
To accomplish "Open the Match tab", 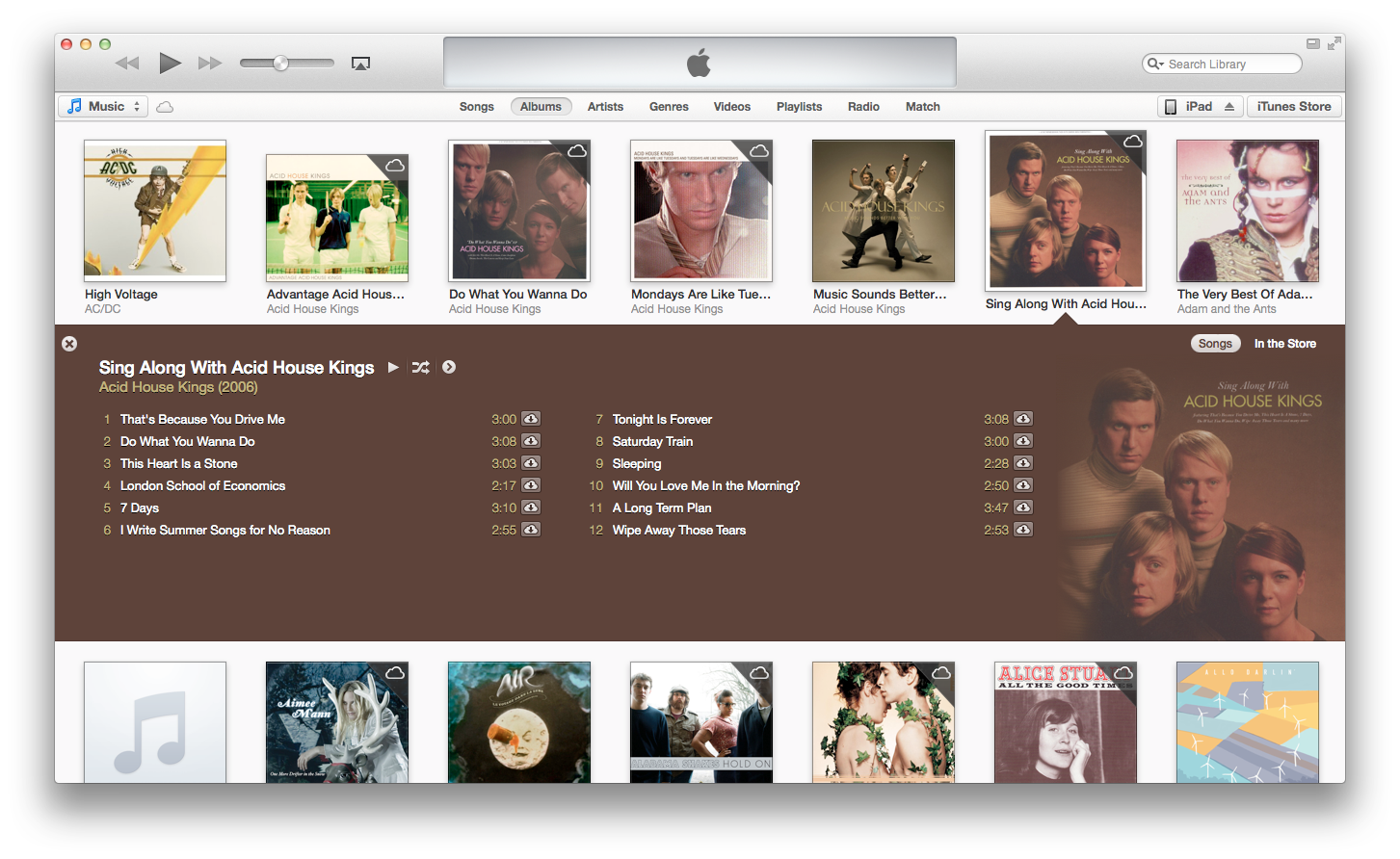I will click(x=922, y=107).
